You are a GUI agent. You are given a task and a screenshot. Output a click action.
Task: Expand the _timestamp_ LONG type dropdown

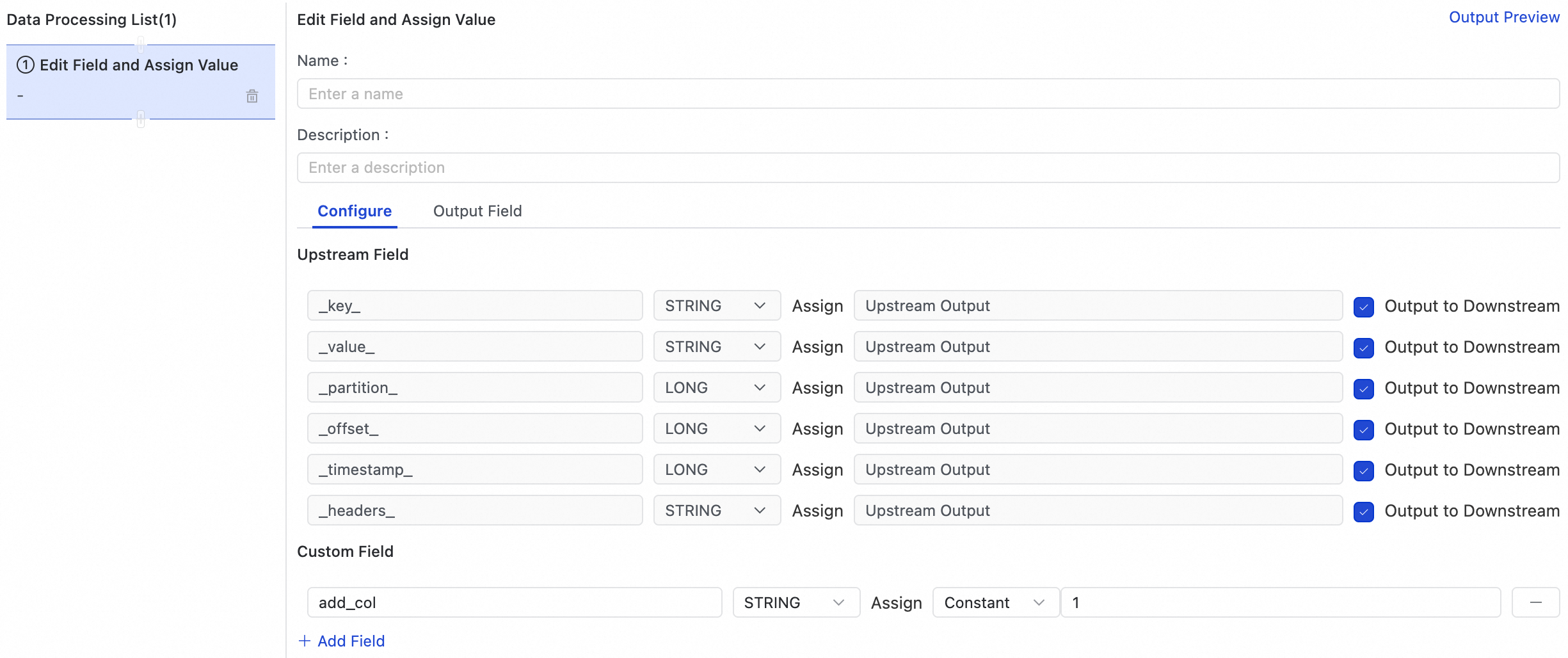pos(716,469)
